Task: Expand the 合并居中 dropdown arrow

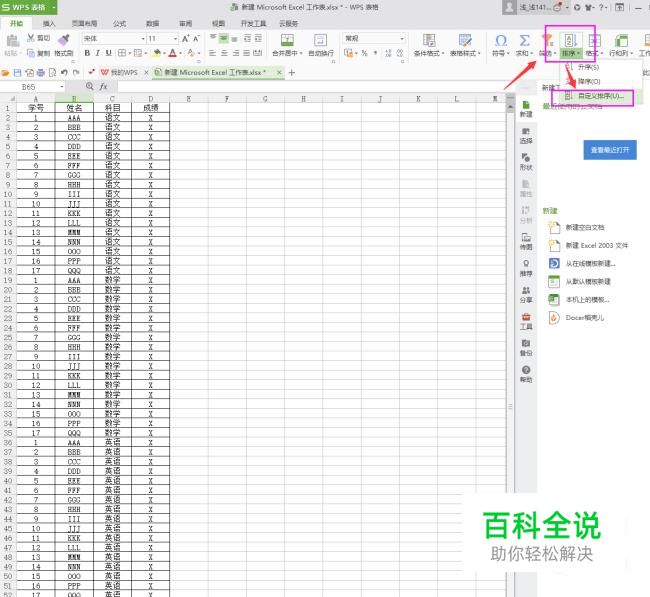Action: pos(301,53)
